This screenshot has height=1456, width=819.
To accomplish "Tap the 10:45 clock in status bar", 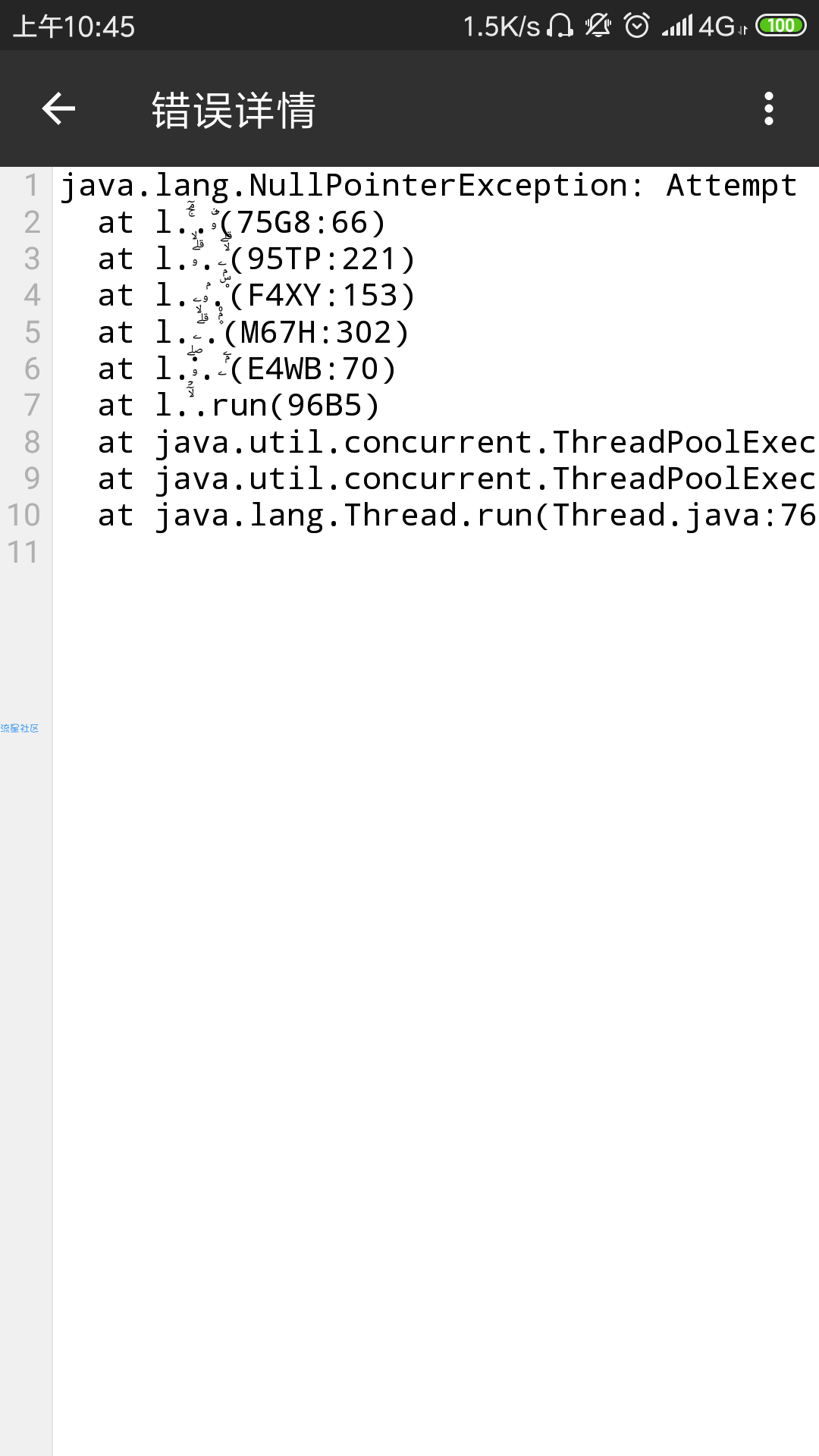I will pyautogui.click(x=74, y=27).
